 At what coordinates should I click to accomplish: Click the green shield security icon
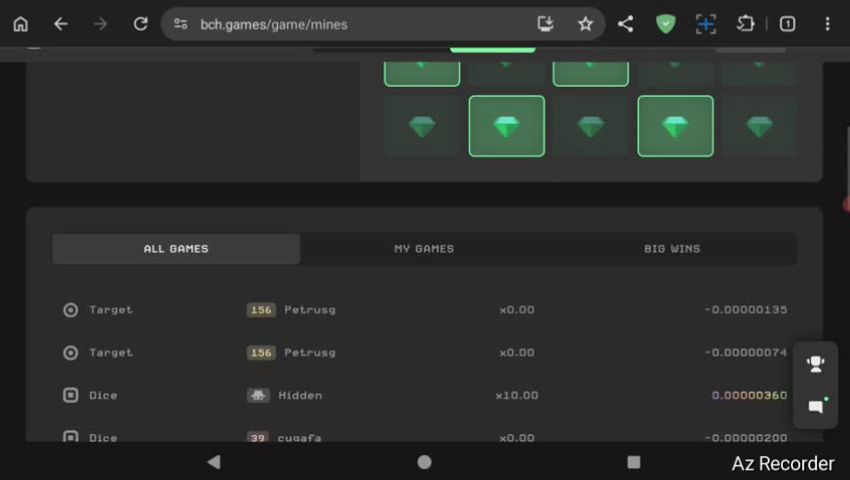[x=665, y=24]
